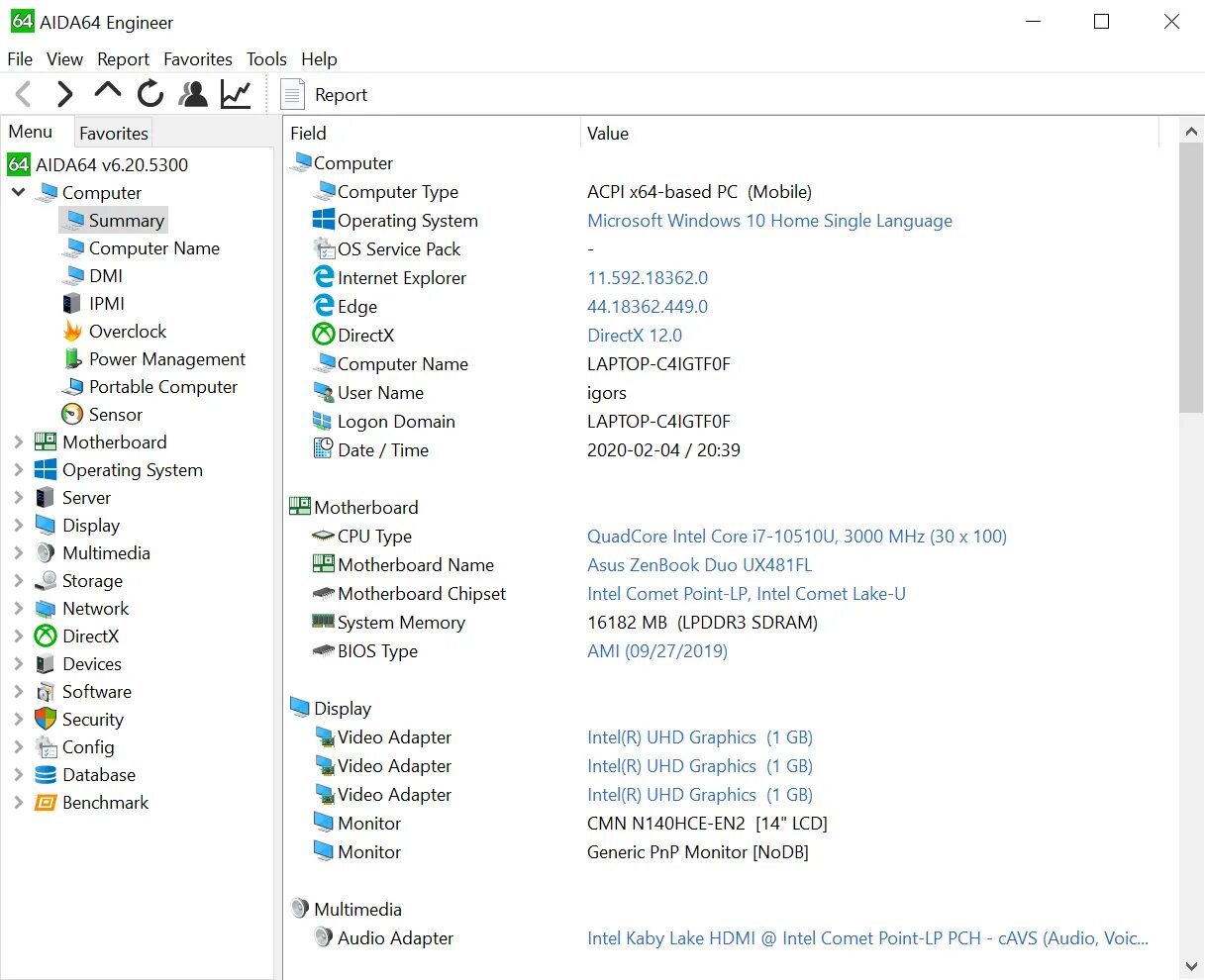Switch to the Favorites tab

(x=114, y=134)
